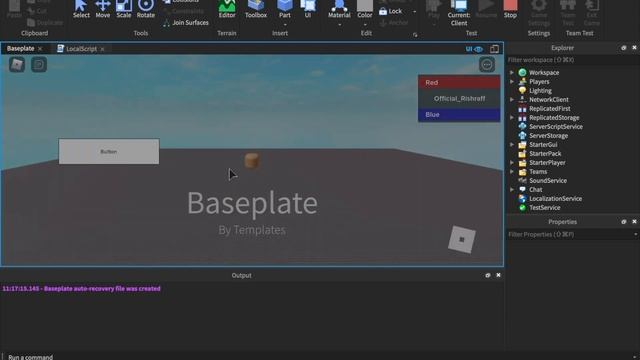Pick the Rotate tool
640x360 pixels.
pyautogui.click(x=146, y=9)
